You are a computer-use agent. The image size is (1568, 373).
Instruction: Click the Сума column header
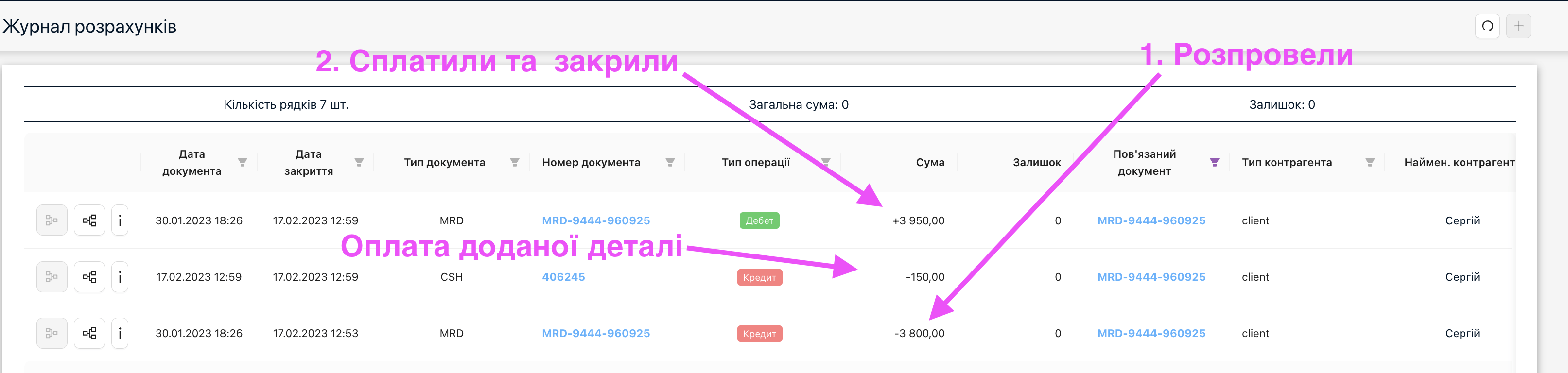coord(929,163)
